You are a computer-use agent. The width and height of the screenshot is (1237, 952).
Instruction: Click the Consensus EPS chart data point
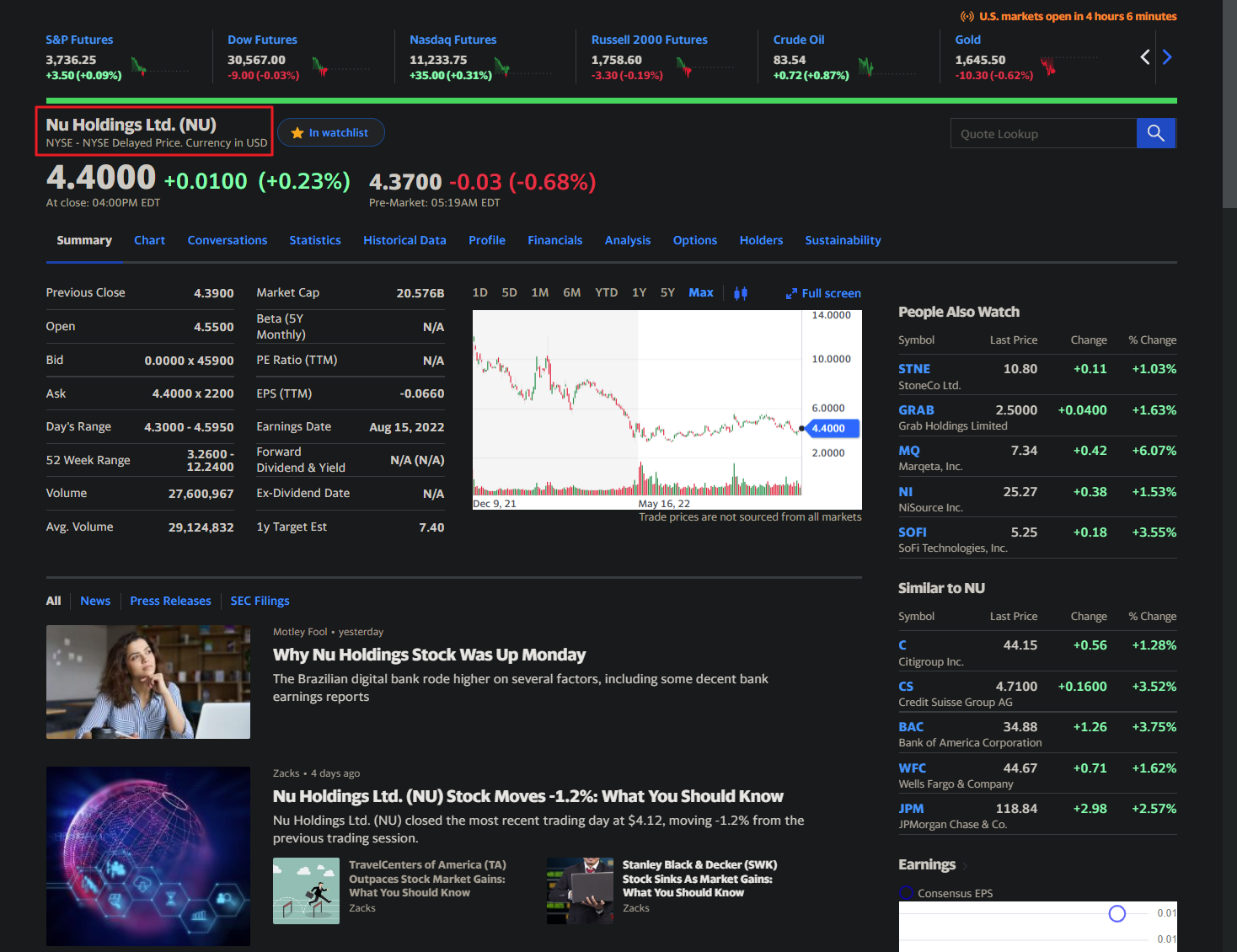click(1117, 913)
